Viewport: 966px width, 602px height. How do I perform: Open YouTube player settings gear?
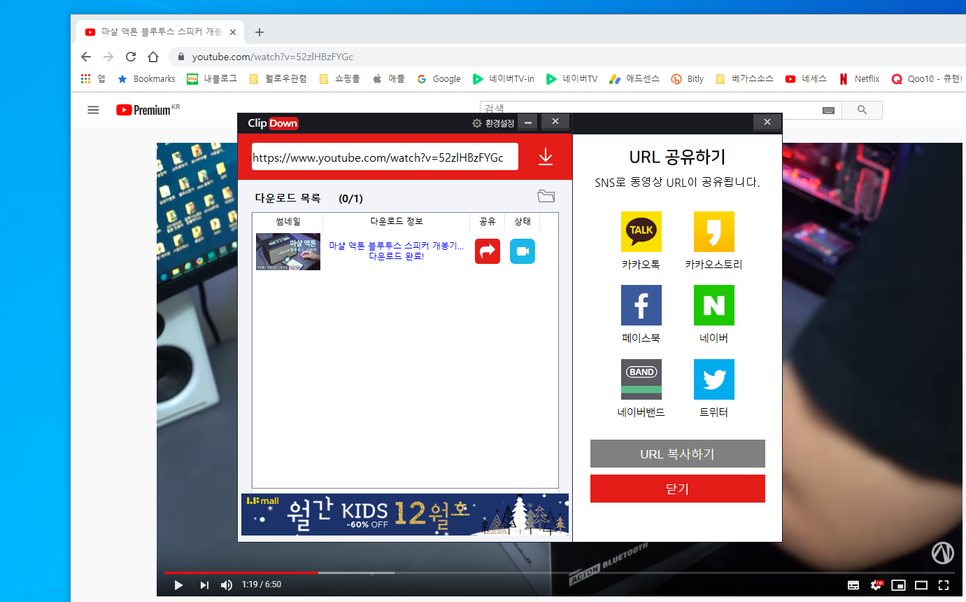(x=876, y=585)
